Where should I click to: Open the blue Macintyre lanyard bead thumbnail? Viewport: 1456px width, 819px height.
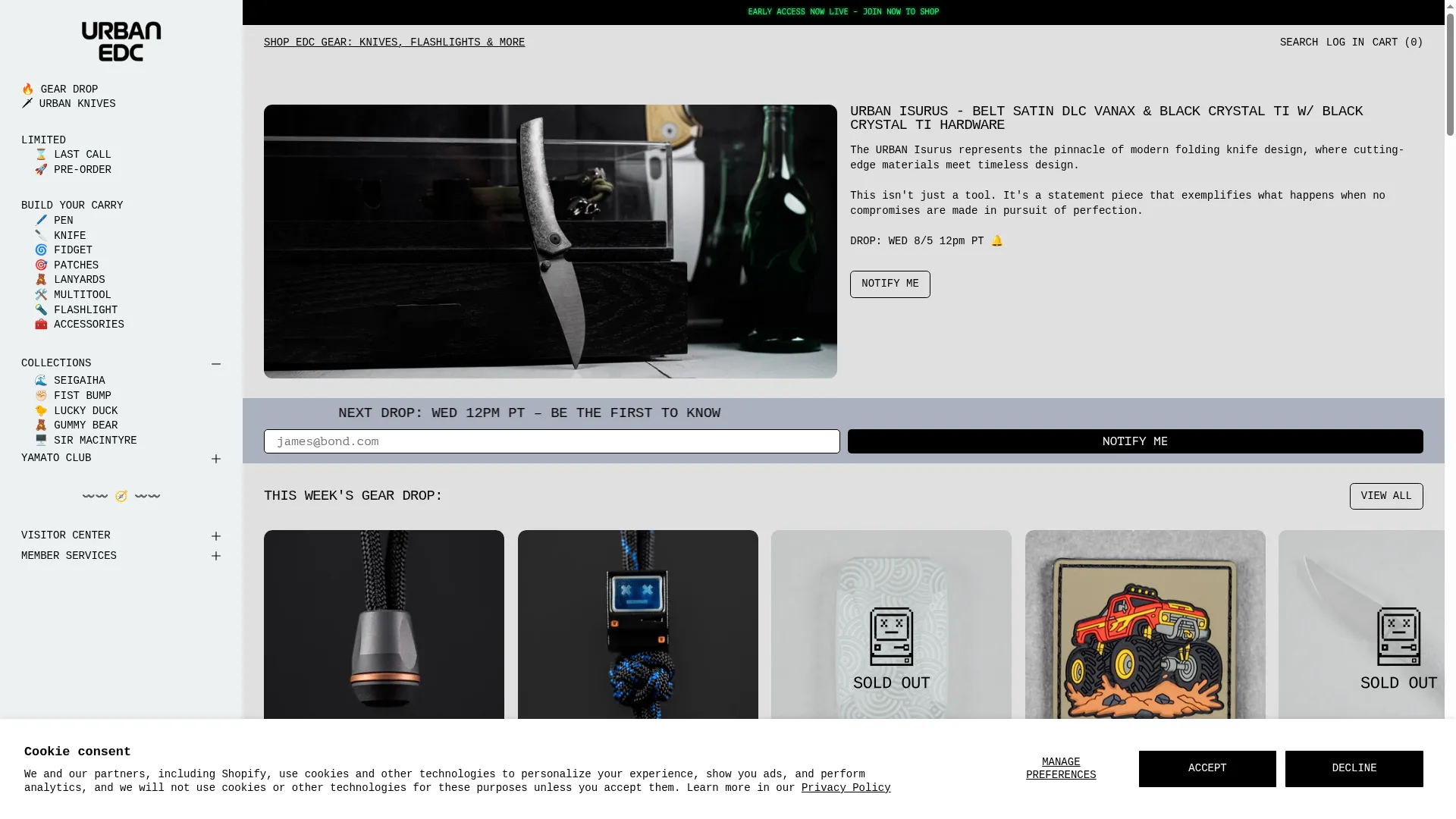[x=637, y=625]
